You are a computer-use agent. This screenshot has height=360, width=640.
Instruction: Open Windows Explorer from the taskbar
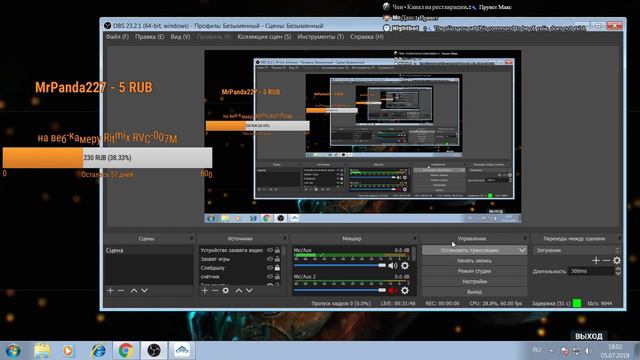click(42, 351)
